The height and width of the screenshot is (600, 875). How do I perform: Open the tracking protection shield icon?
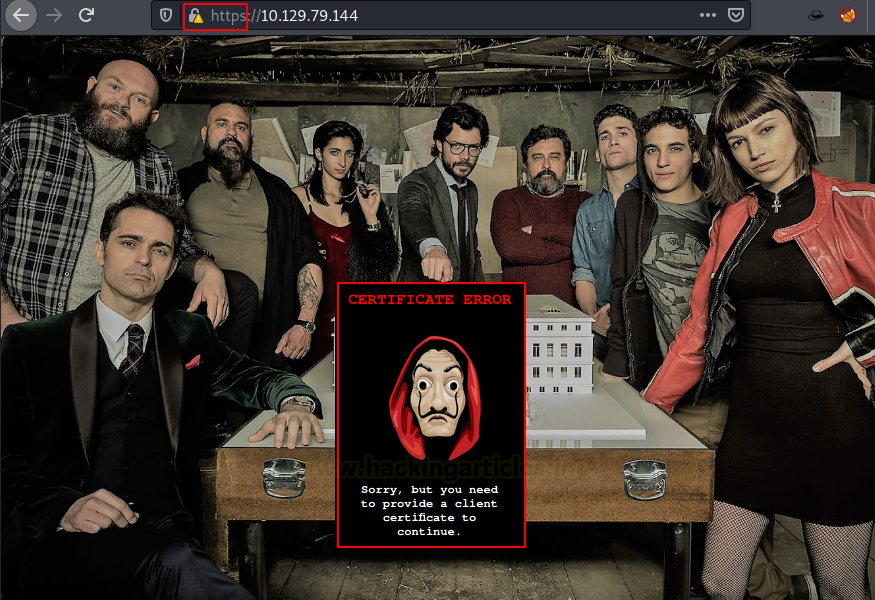(x=166, y=16)
